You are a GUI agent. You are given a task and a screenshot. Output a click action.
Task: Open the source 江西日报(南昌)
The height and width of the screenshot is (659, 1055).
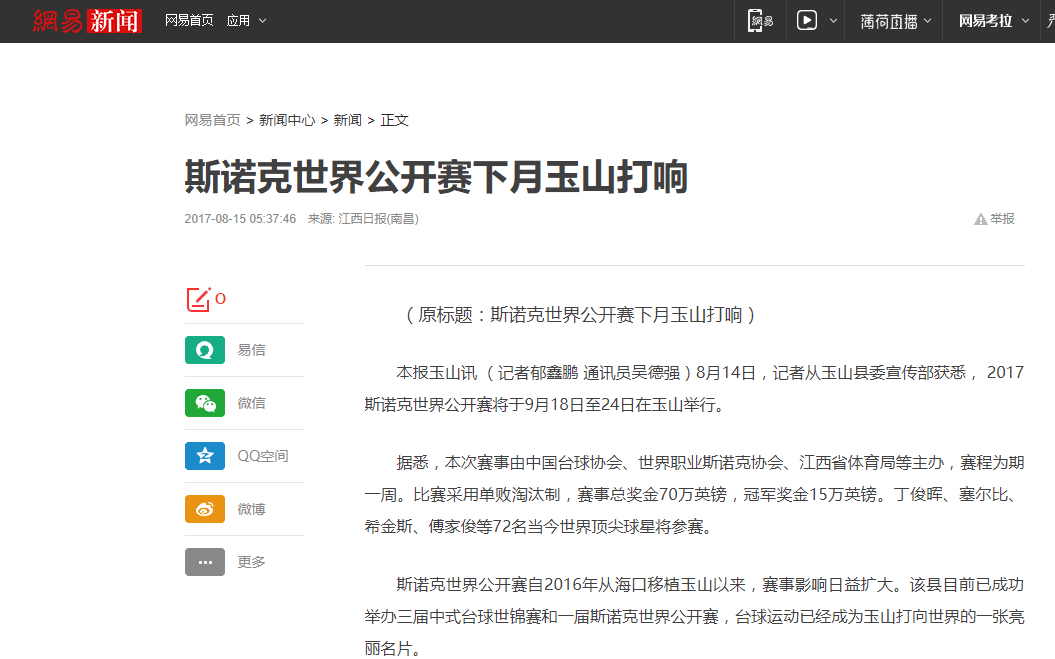tap(378, 219)
